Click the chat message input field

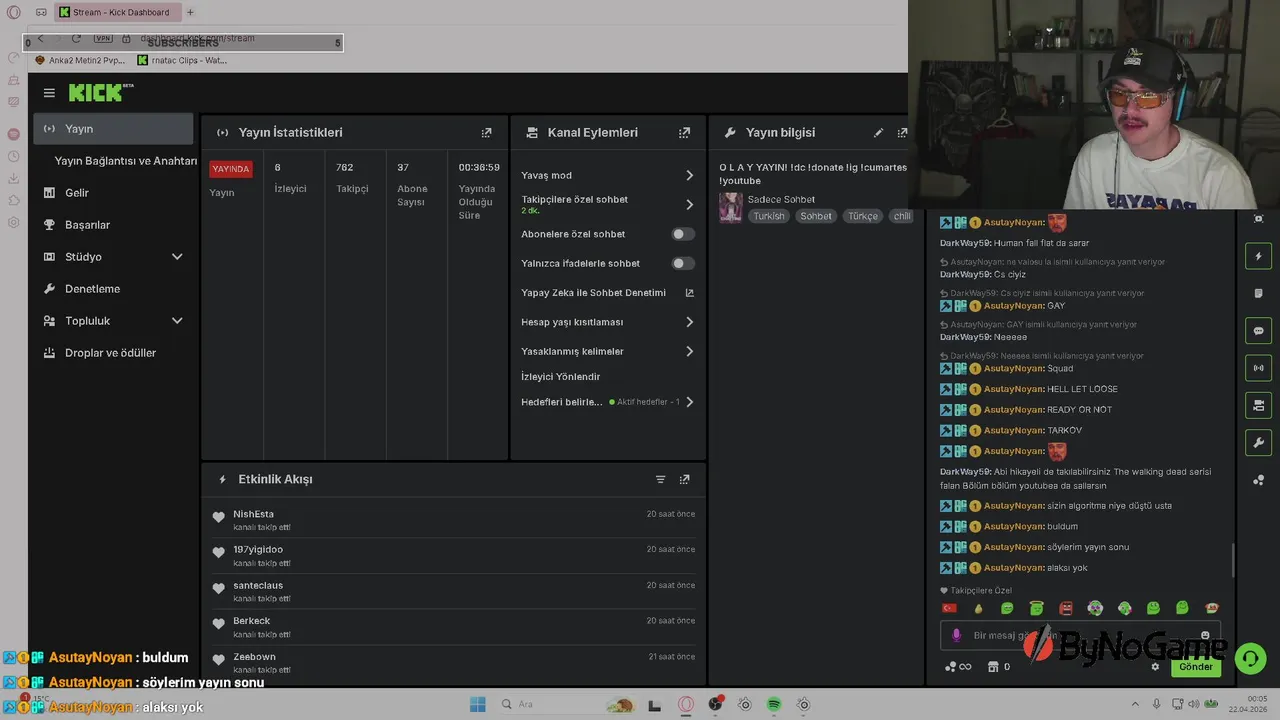coord(1080,635)
